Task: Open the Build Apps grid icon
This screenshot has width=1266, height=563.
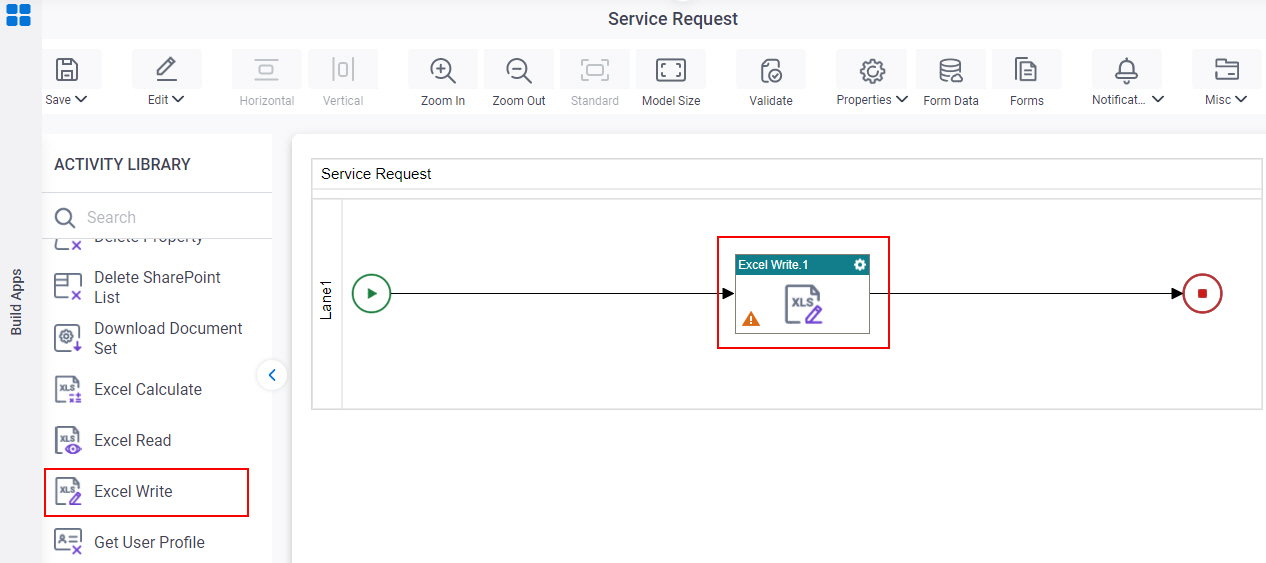Action: point(18,14)
